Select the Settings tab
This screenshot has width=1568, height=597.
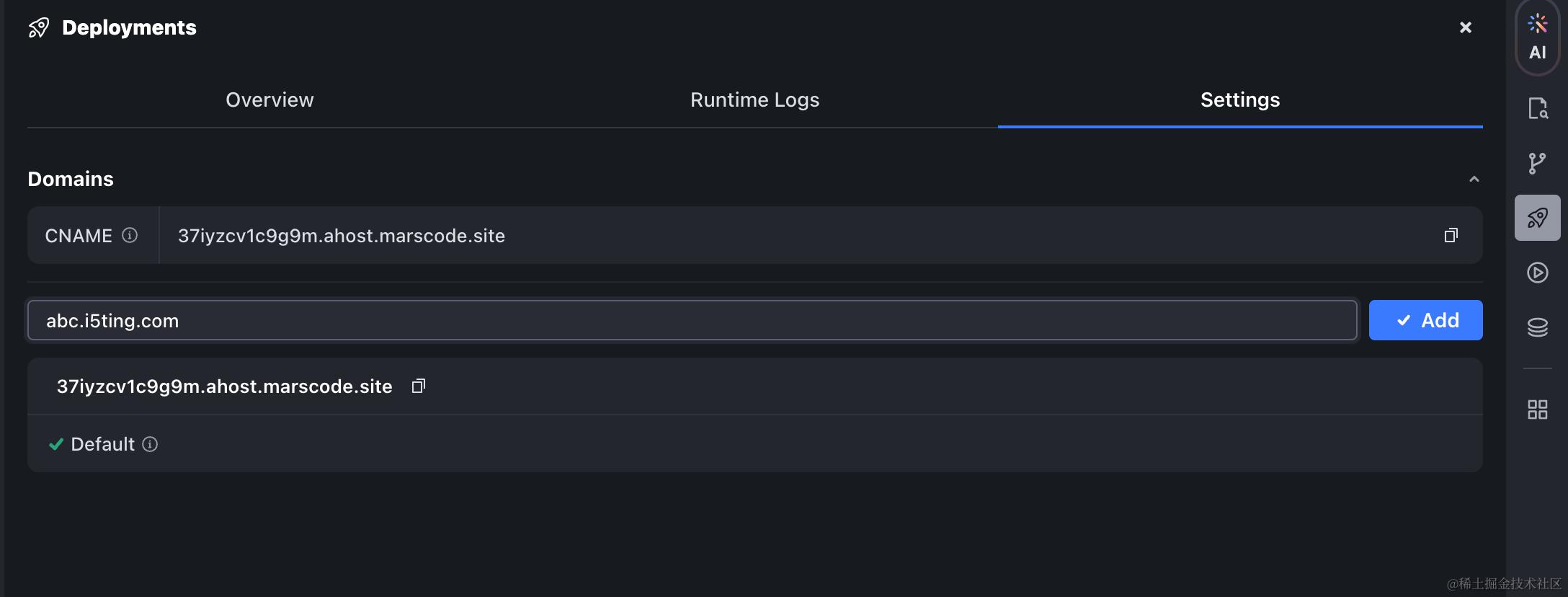pyautogui.click(x=1239, y=99)
